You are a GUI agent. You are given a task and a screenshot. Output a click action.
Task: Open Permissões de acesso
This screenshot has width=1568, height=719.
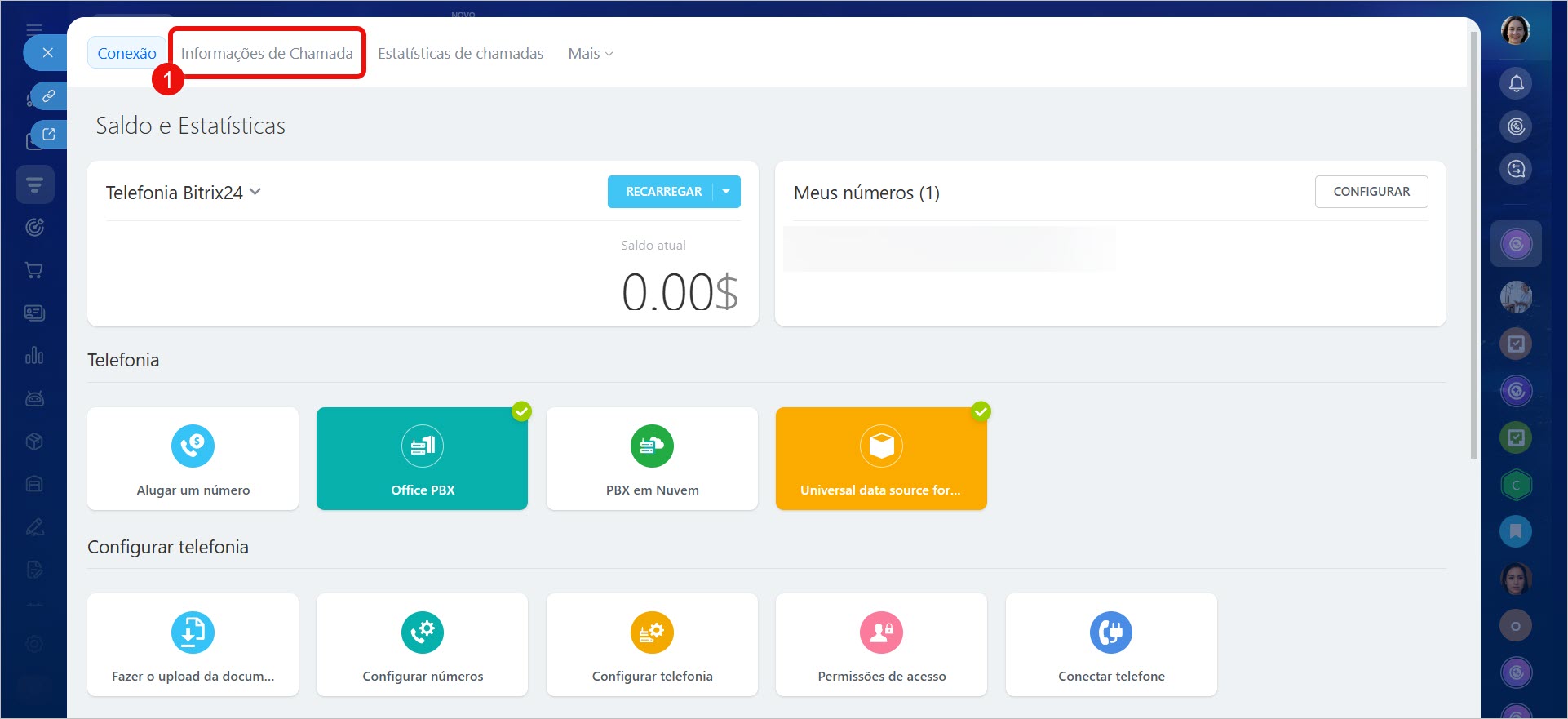(881, 645)
